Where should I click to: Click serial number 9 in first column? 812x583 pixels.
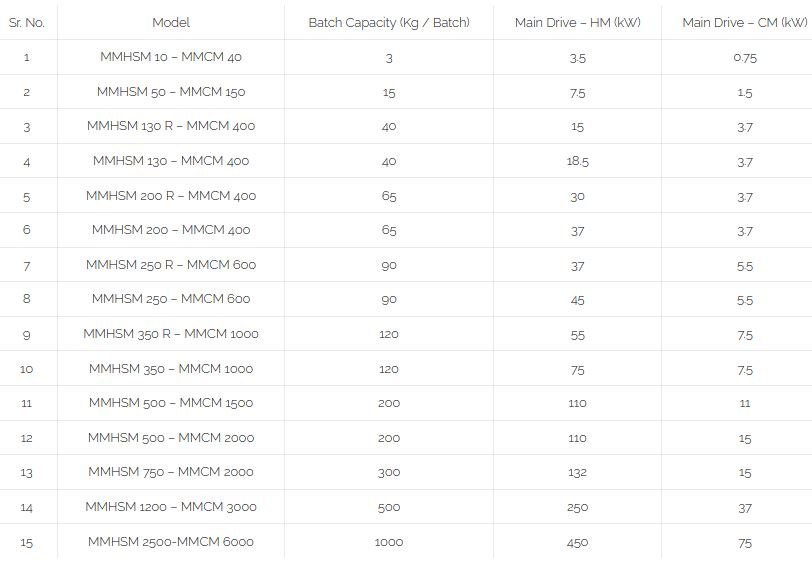[x=27, y=334]
